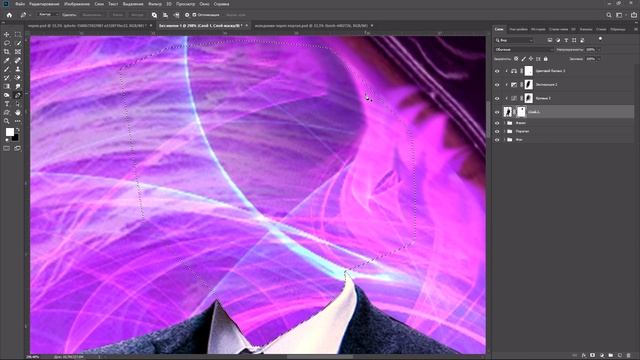
Task: Select the Move tool
Action: [x=7, y=34]
